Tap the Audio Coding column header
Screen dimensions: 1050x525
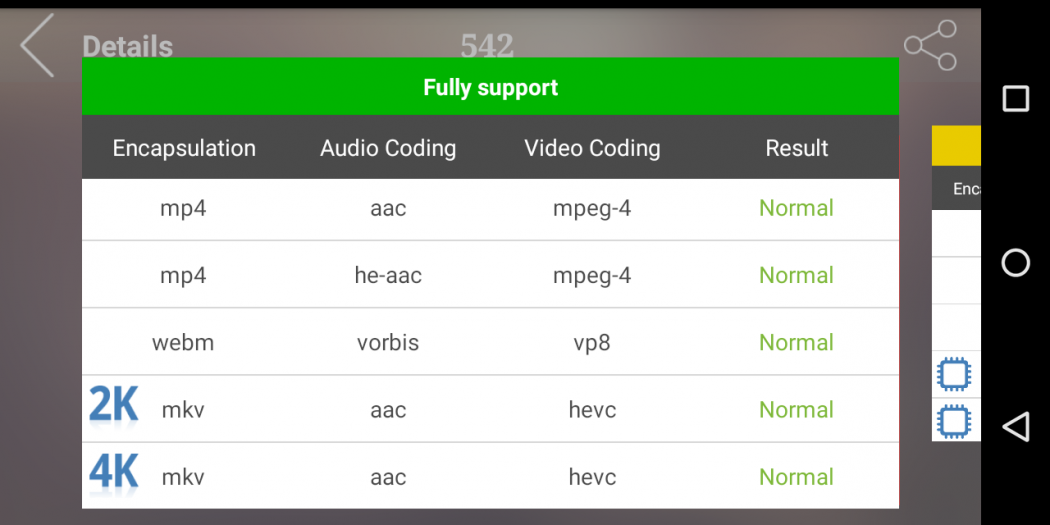pos(388,148)
